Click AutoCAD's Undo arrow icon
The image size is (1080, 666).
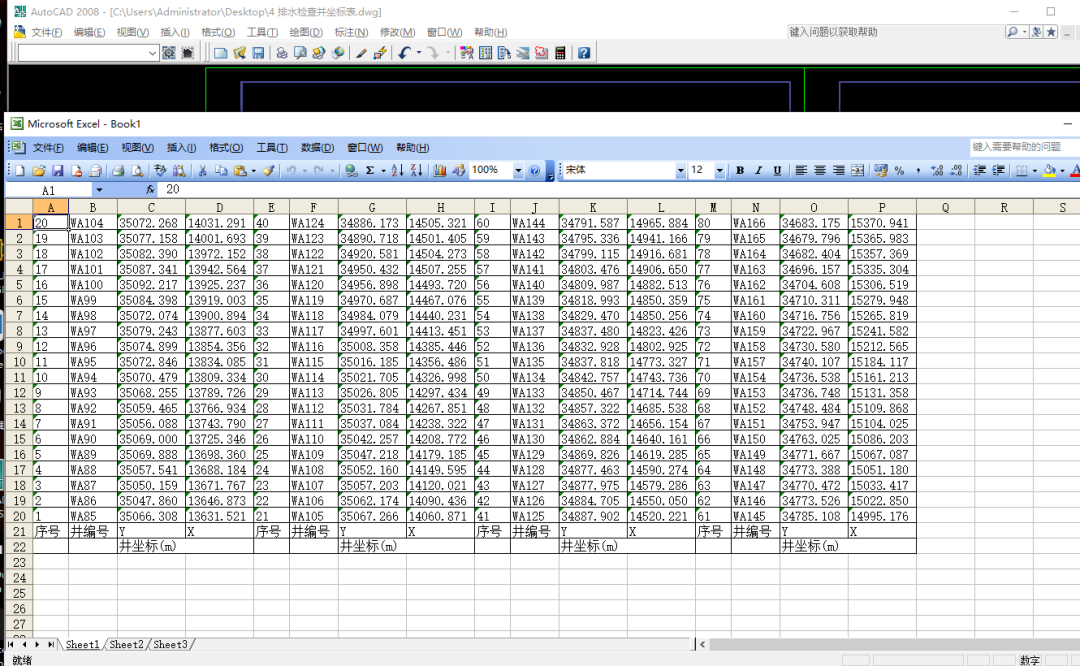pos(404,53)
